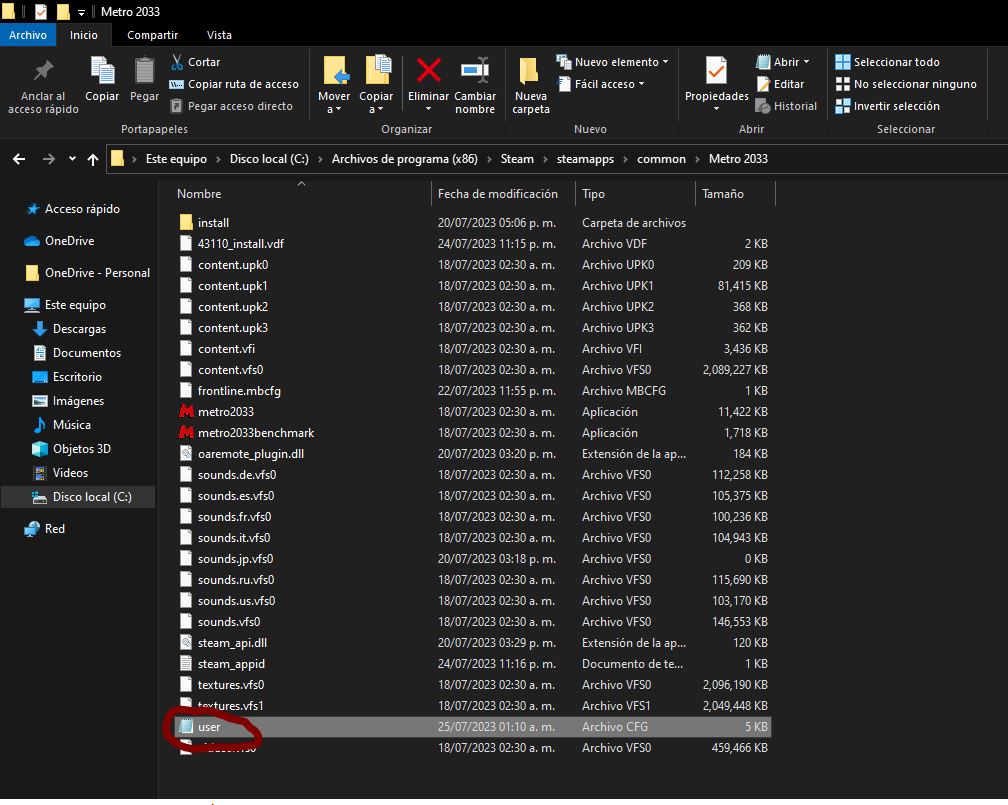
Task: Switch to the Vista ribbon tab
Action: pos(219,35)
